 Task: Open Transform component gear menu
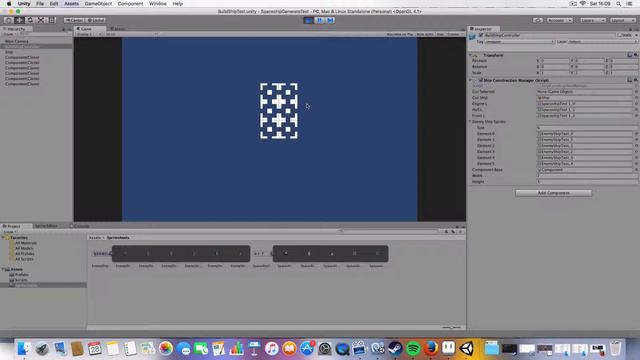636,55
